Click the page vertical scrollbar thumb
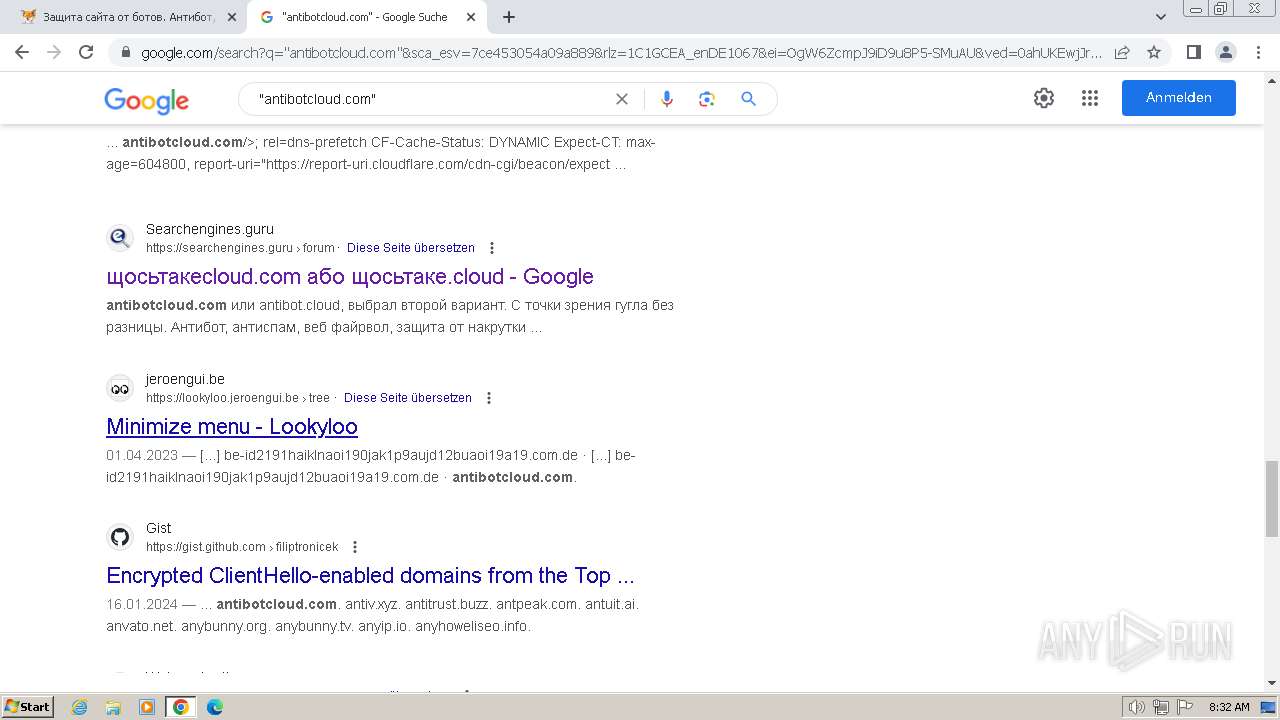The height and width of the screenshot is (720, 1280). (1272, 500)
